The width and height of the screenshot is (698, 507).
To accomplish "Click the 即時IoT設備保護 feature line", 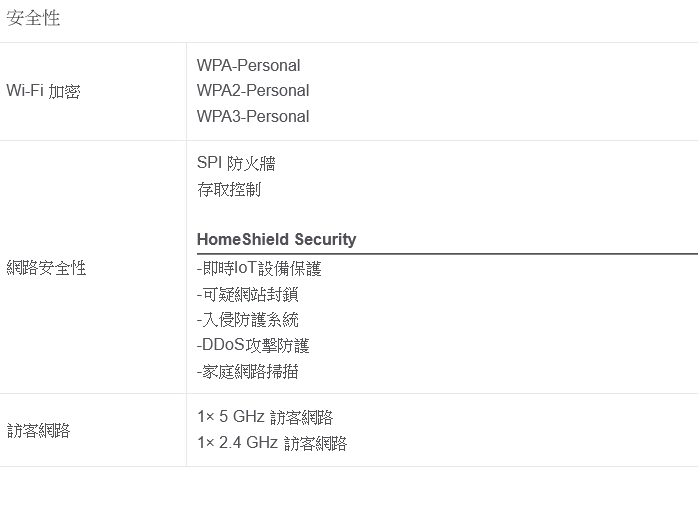I will pos(259,269).
